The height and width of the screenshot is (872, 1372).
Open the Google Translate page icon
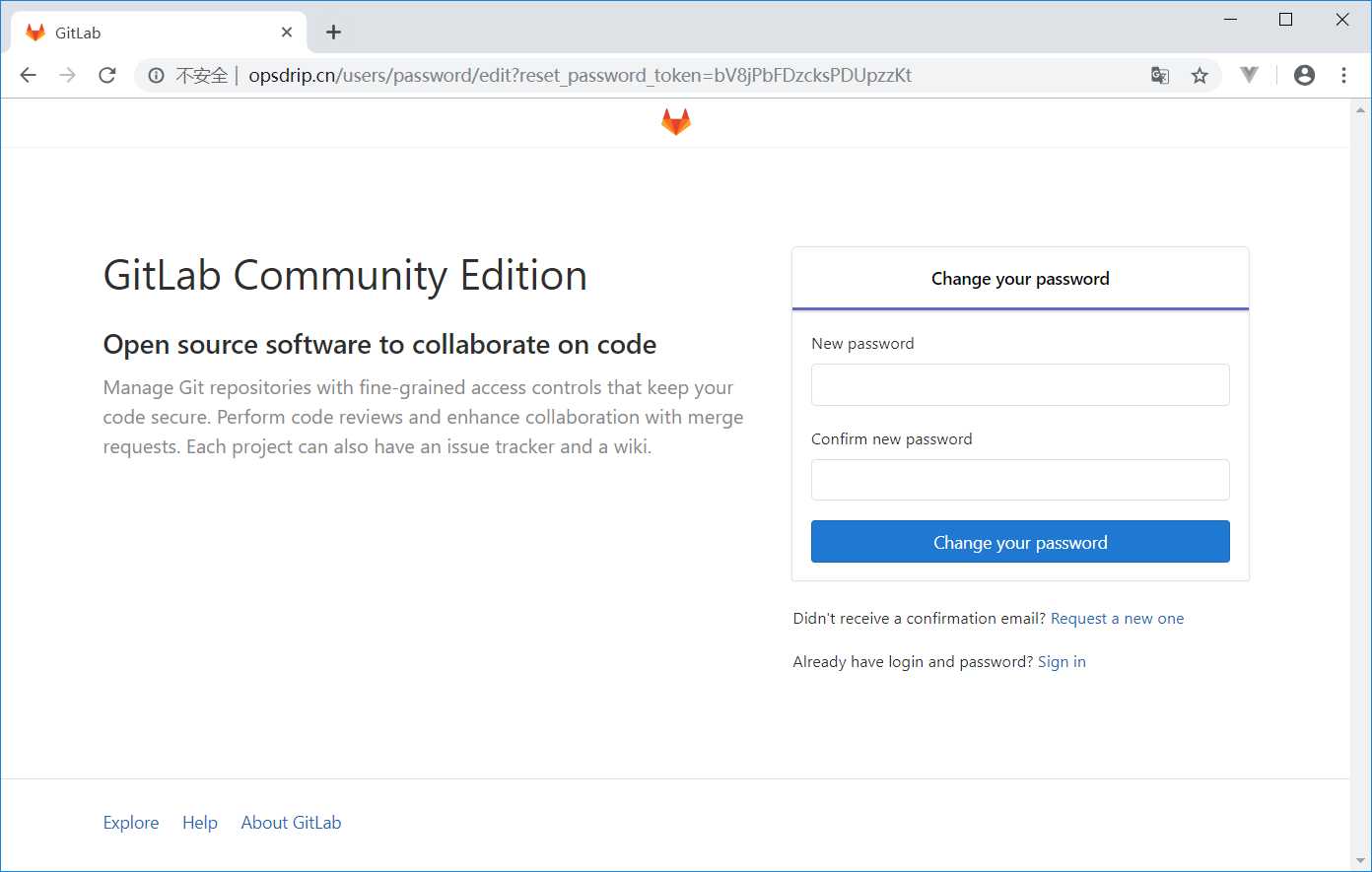click(1160, 75)
